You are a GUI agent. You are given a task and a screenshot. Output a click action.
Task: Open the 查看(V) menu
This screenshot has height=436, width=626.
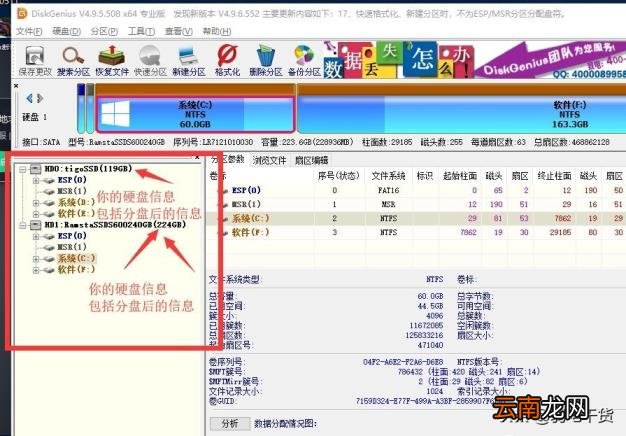[x=179, y=31]
